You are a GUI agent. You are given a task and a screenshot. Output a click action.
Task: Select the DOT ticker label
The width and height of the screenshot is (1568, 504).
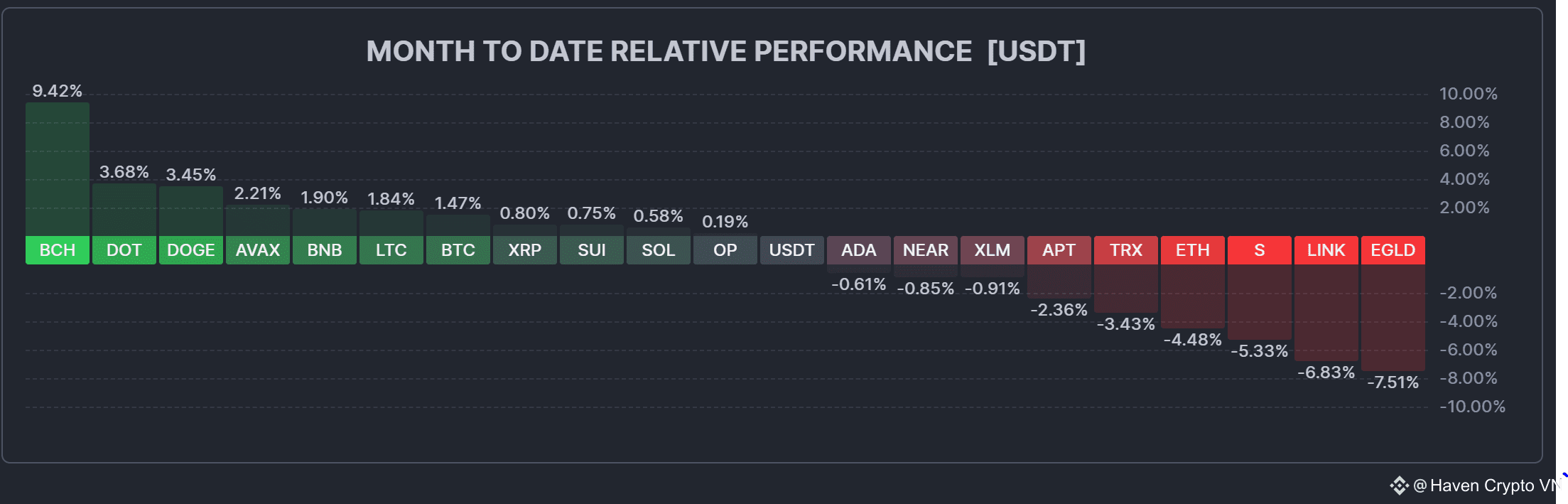click(x=124, y=250)
